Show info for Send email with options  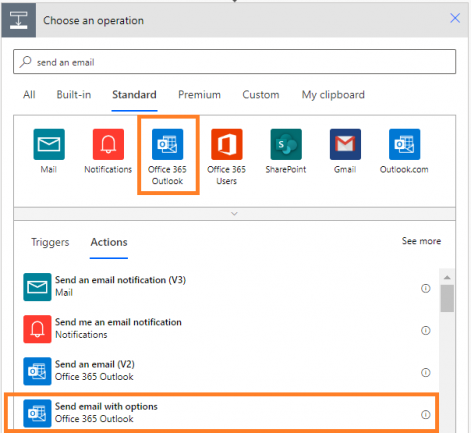[426, 414]
